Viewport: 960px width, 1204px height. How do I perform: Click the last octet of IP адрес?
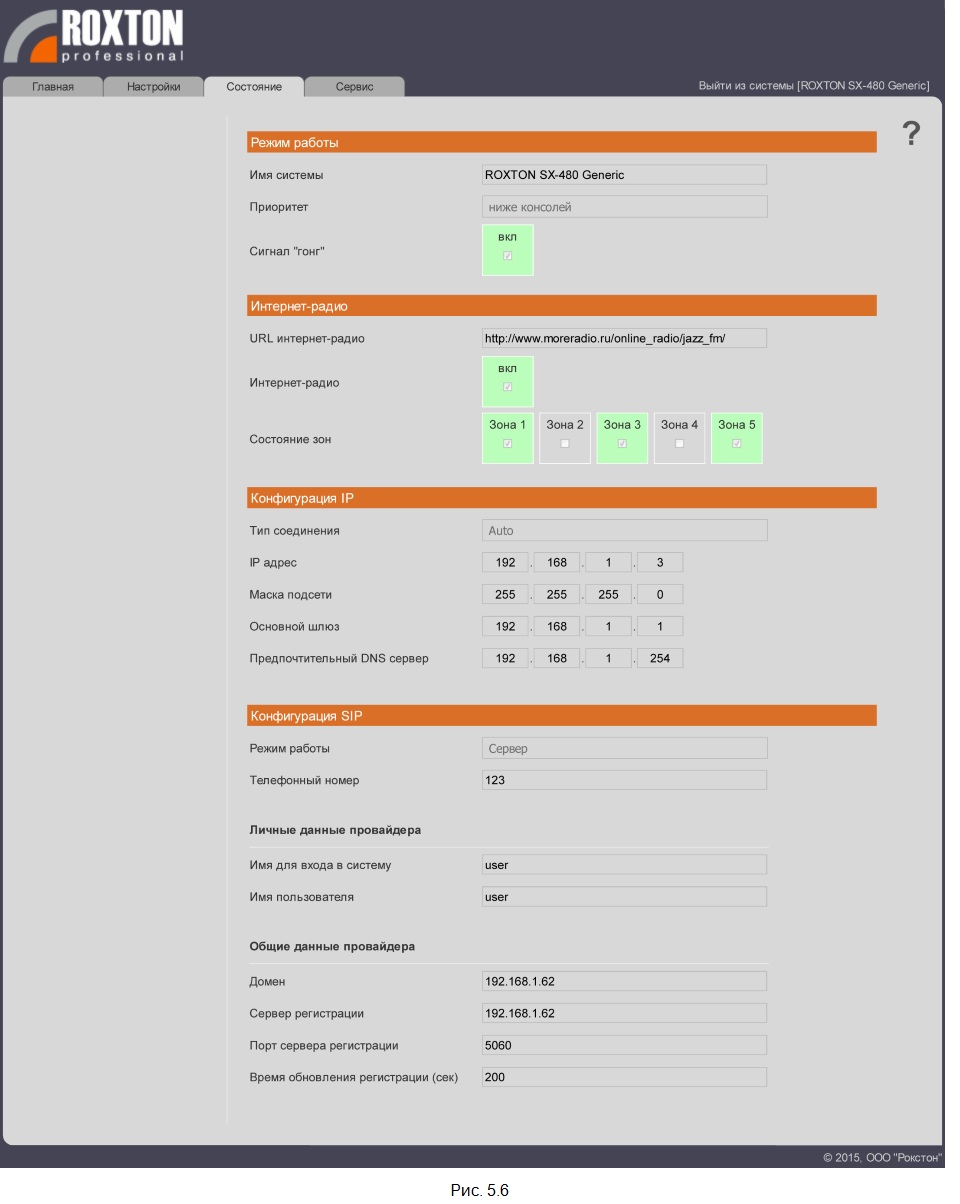[660, 562]
